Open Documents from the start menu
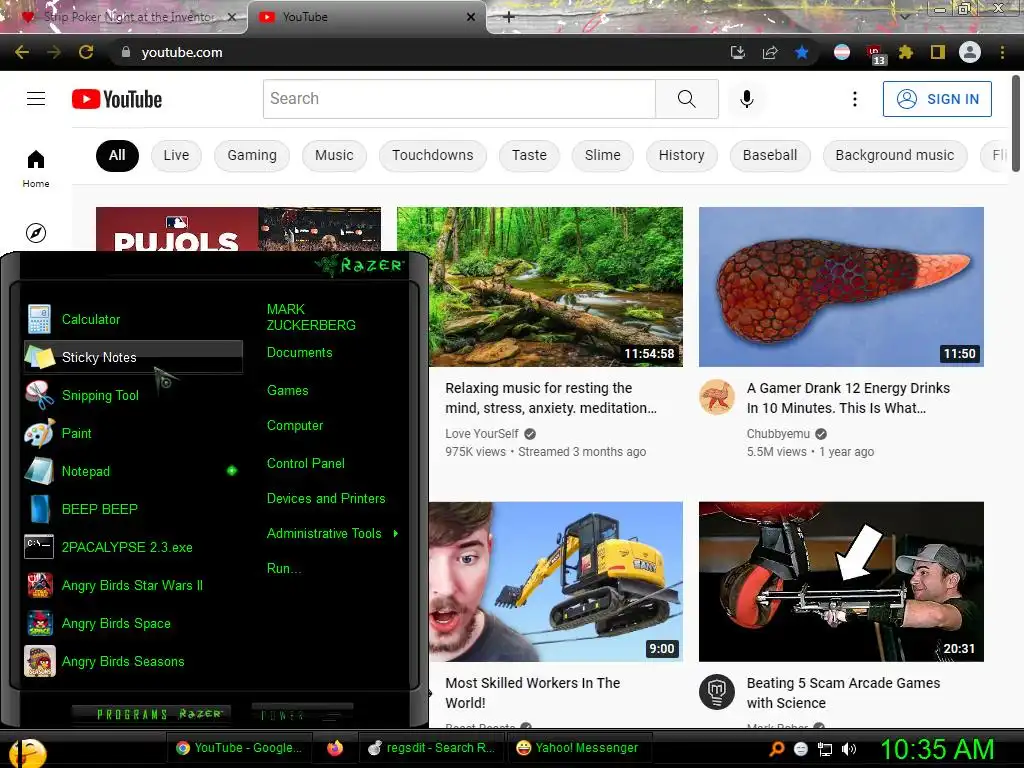The image size is (1024, 768). coord(300,353)
